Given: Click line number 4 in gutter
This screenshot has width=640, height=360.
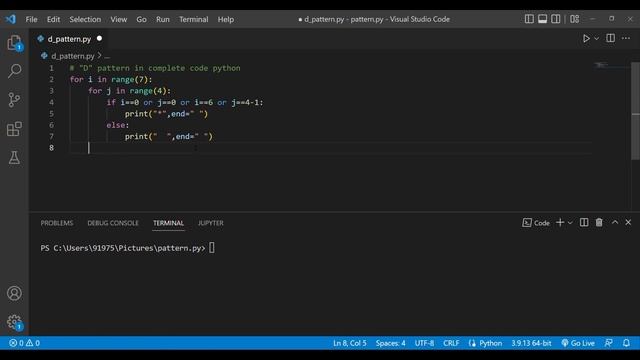Looking at the screenshot, I should pyautogui.click(x=51, y=102).
